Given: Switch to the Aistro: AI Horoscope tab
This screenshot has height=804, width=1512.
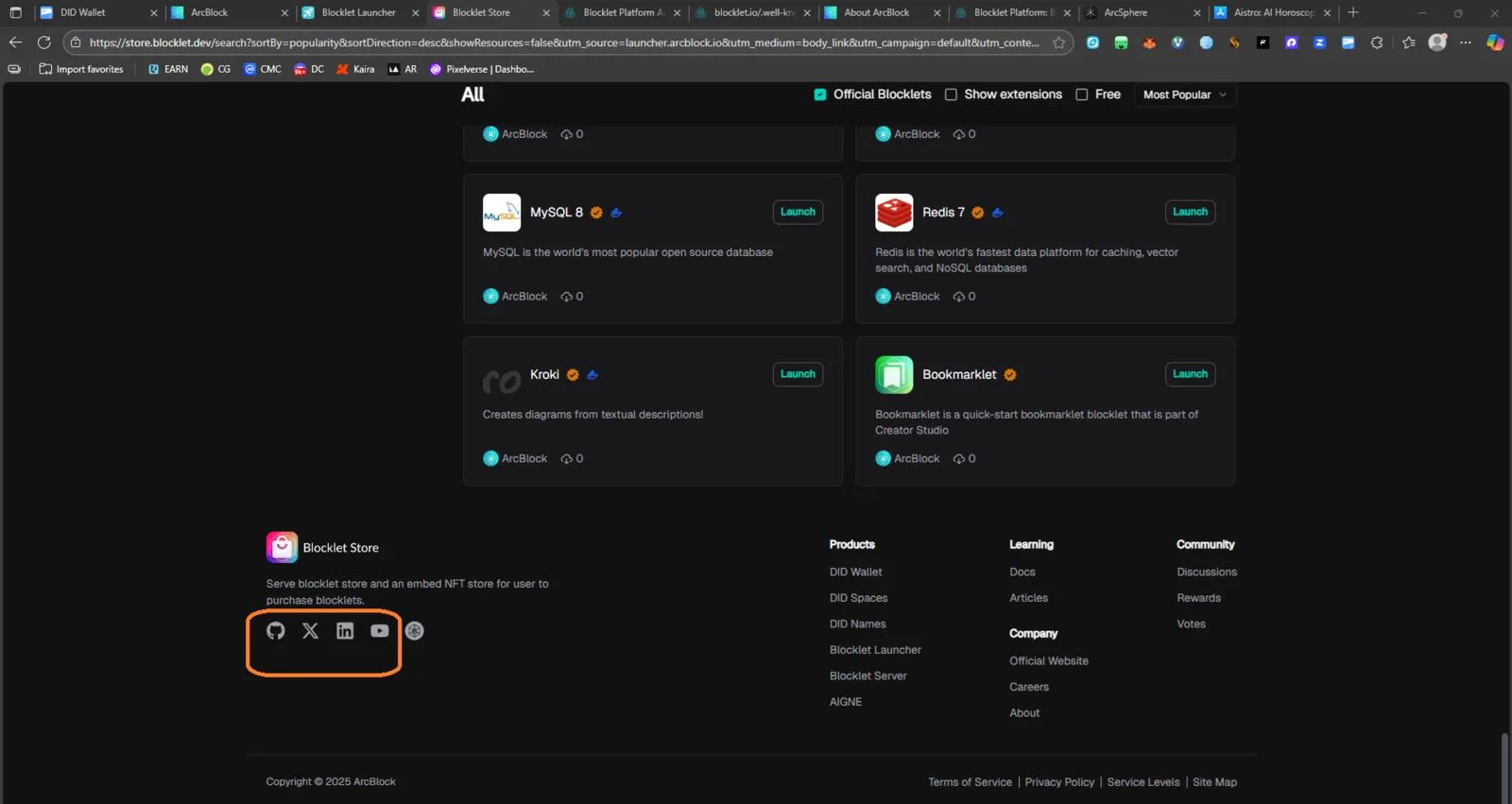Looking at the screenshot, I should click(x=1273, y=12).
